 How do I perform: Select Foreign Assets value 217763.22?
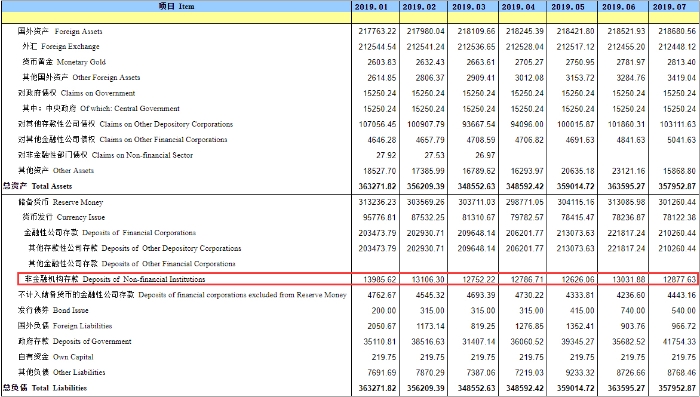(377, 31)
